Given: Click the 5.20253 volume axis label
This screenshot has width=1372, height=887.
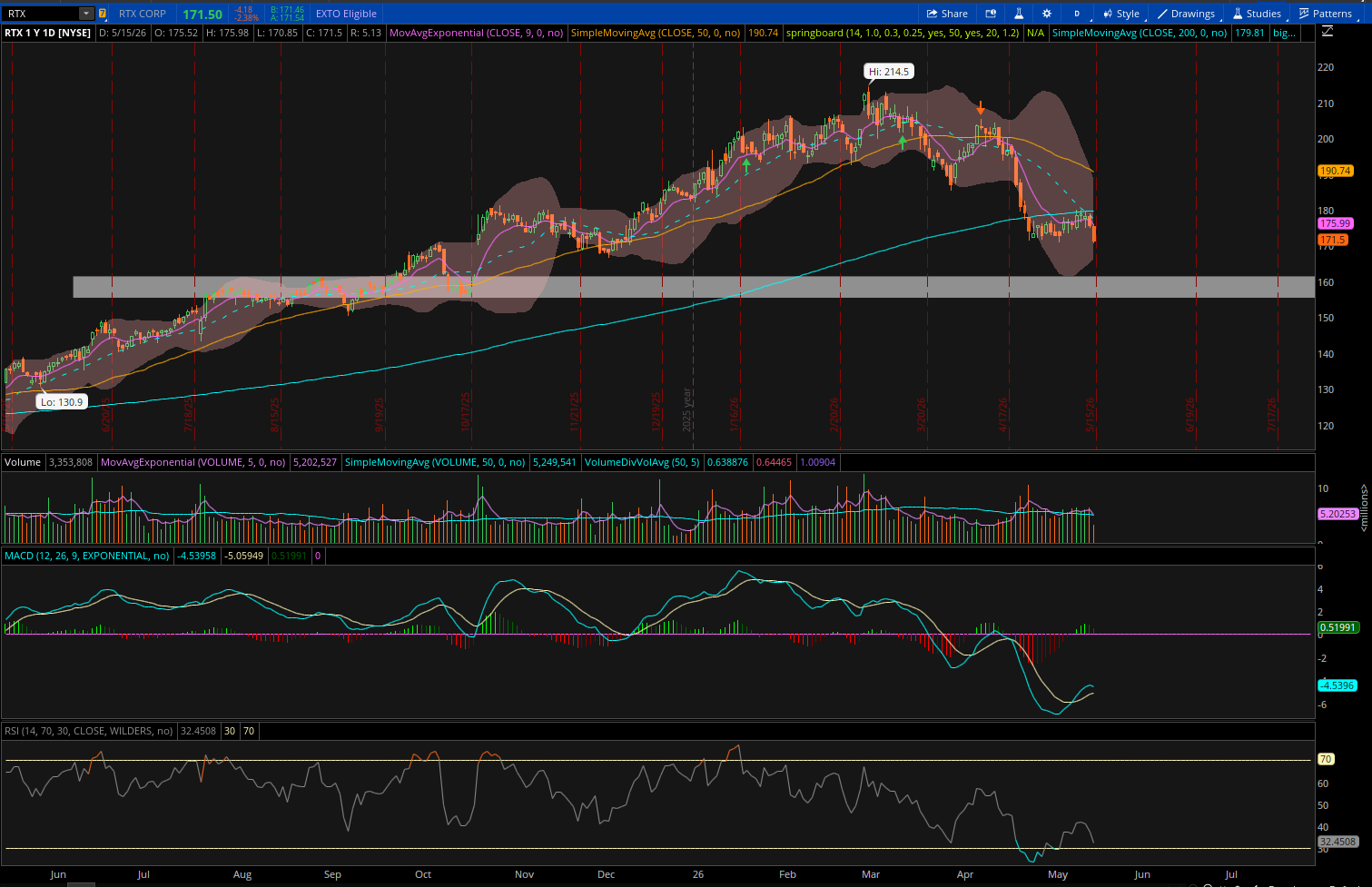Looking at the screenshot, I should pos(1337,514).
